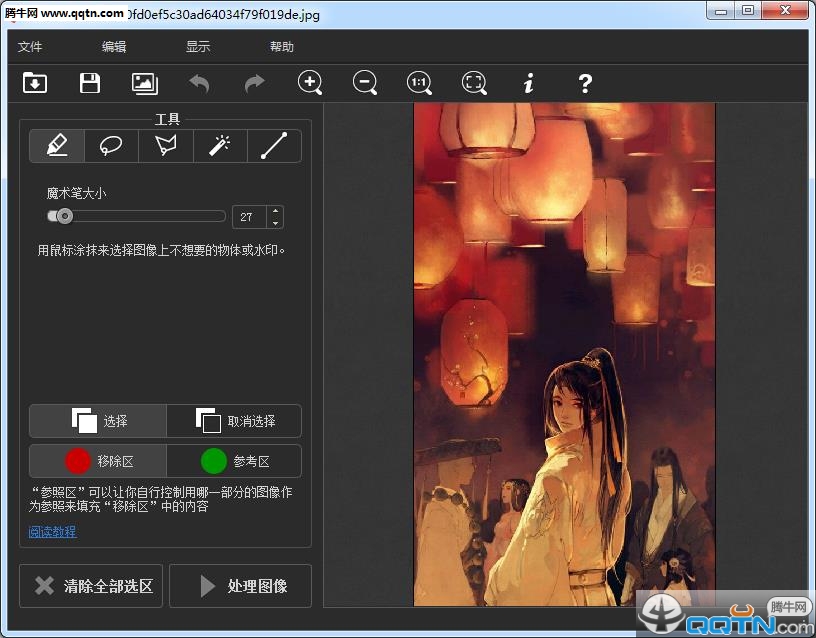Image resolution: width=816 pixels, height=638 pixels.
Task: Open the 文件 menu
Action: tap(30, 47)
